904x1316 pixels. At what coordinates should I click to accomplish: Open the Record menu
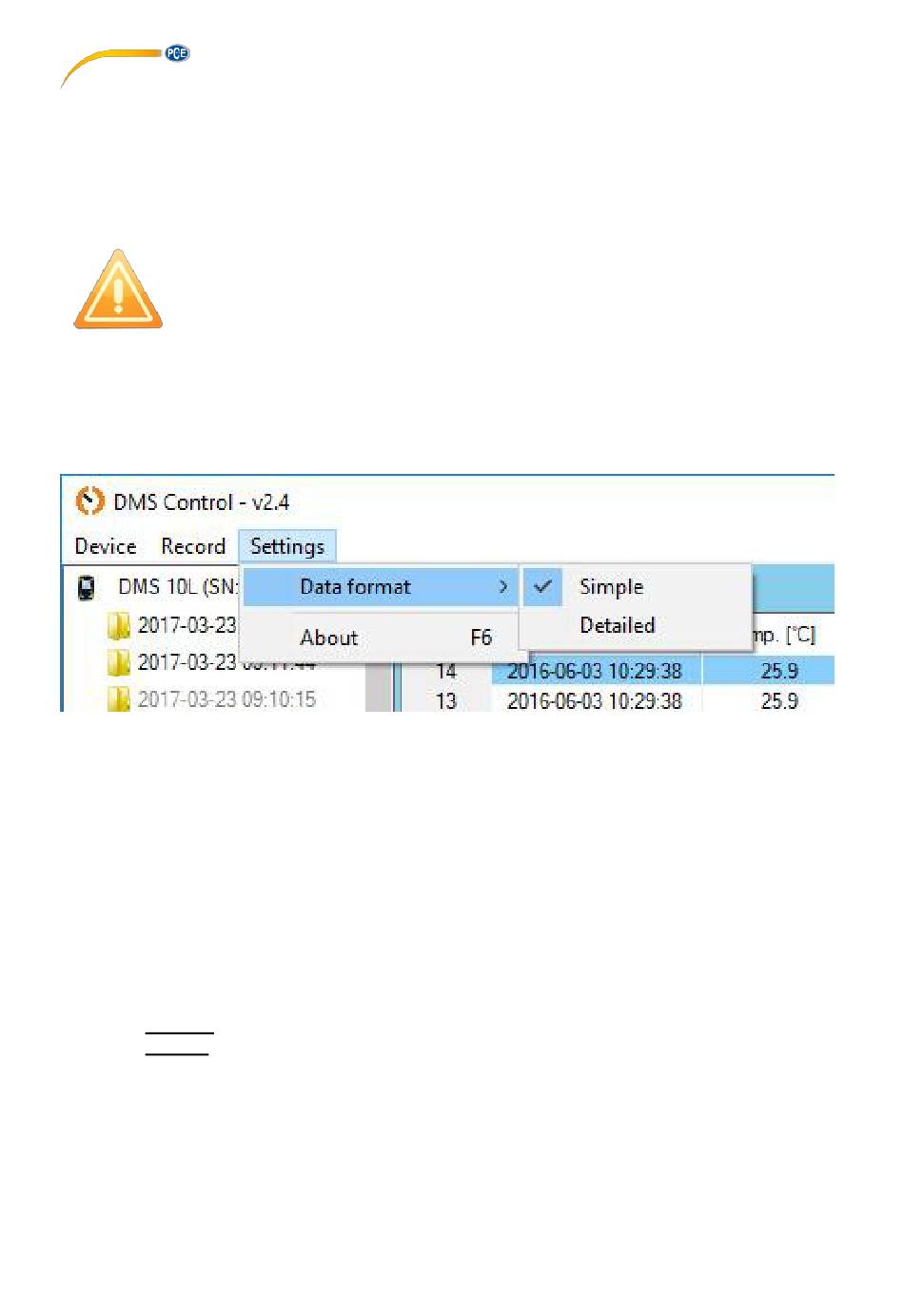(193, 546)
